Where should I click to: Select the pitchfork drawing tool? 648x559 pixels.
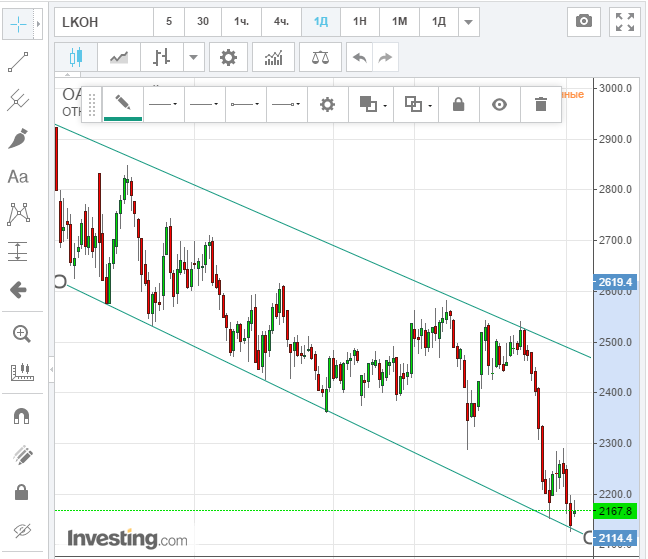coord(18,100)
